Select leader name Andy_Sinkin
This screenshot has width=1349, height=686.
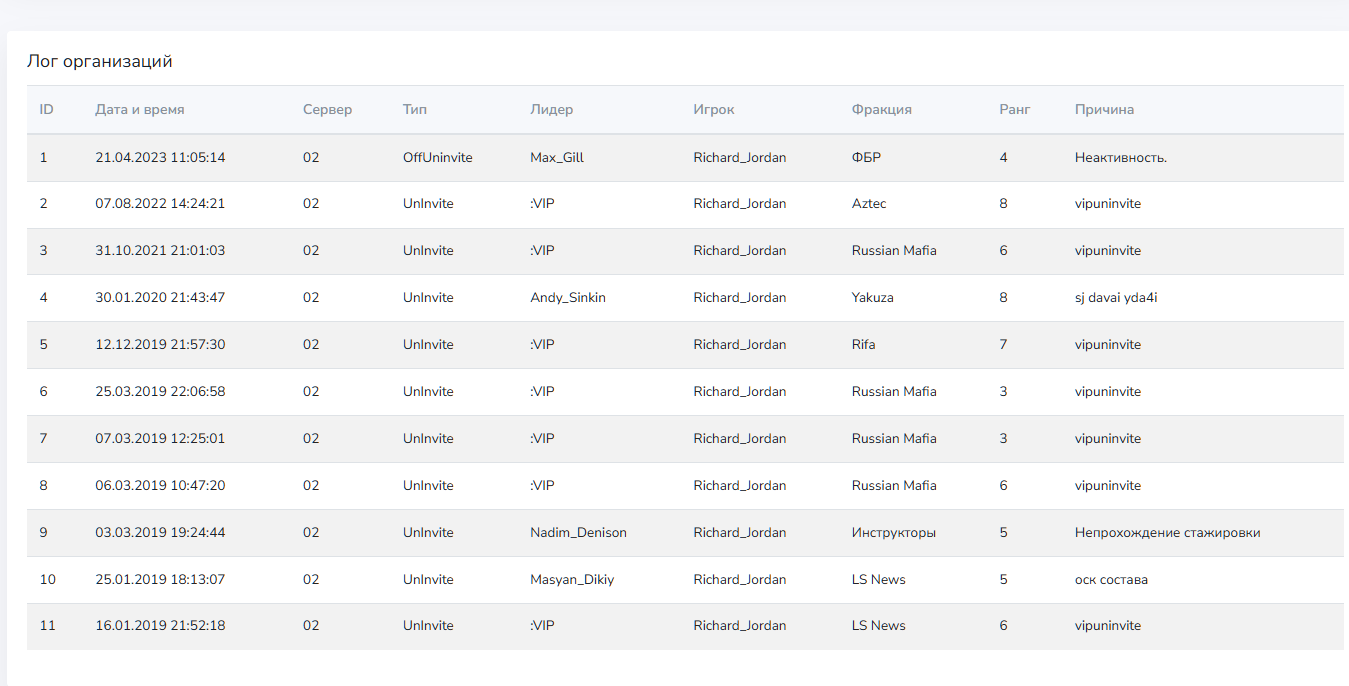[567, 298]
